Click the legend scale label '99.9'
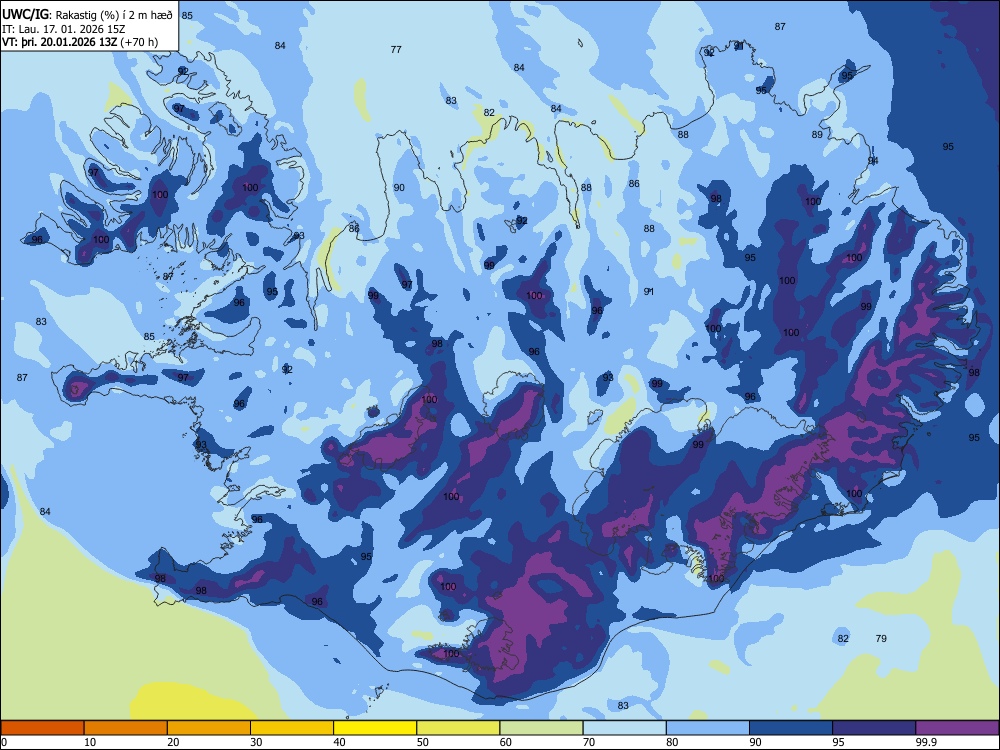The width and height of the screenshot is (1000, 750). click(926, 742)
